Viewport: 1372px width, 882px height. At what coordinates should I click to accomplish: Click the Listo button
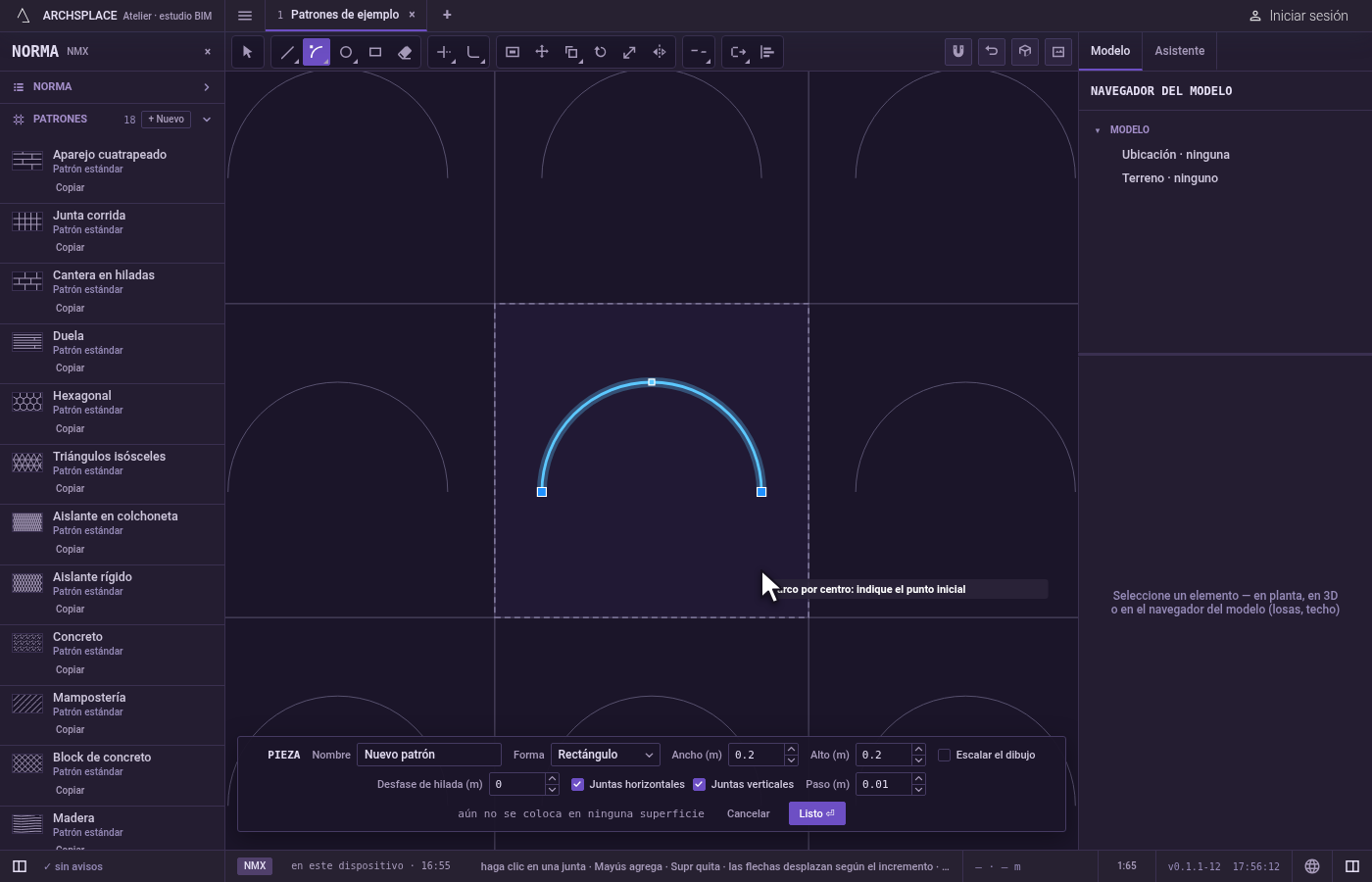[x=817, y=813]
